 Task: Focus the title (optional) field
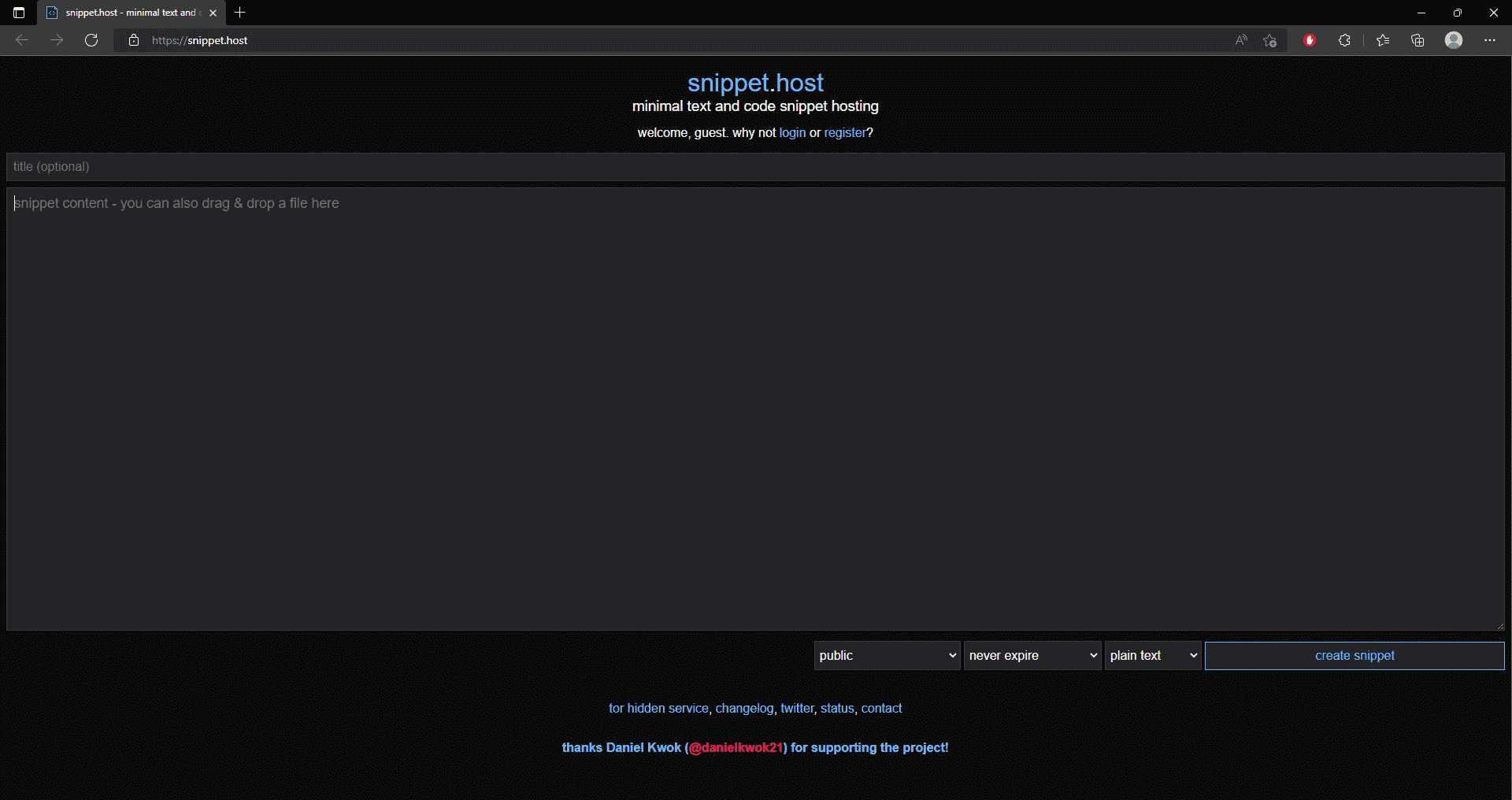[755, 167]
